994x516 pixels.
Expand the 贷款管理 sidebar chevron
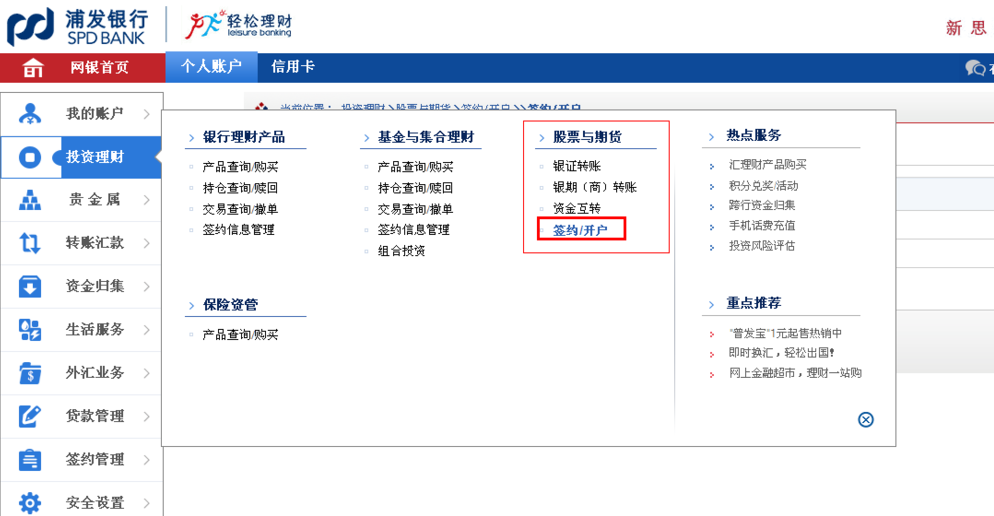(x=147, y=416)
